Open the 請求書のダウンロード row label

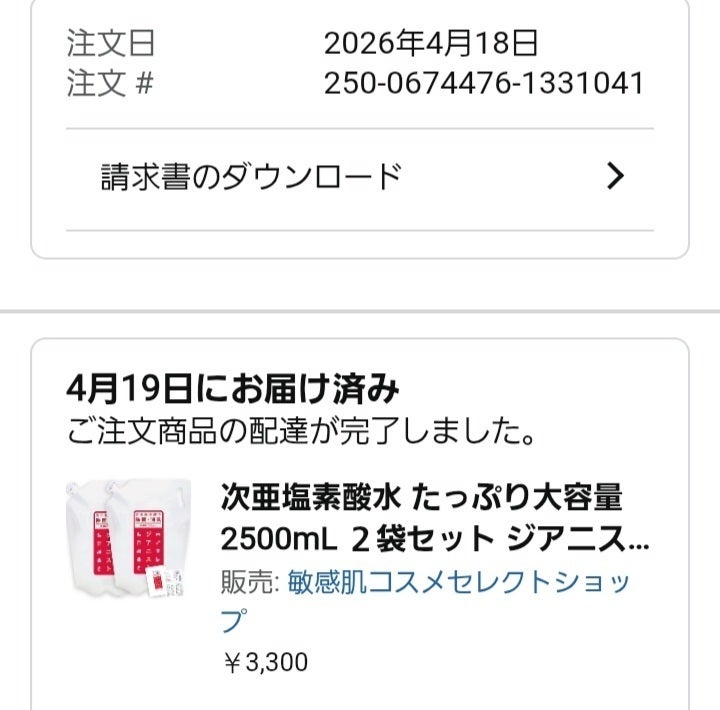pos(251,177)
